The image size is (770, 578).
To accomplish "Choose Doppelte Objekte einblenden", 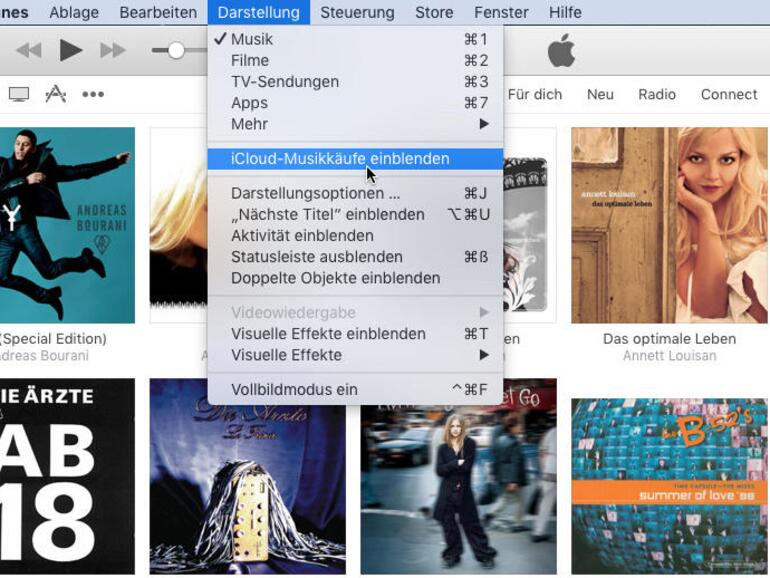I will point(356,278).
